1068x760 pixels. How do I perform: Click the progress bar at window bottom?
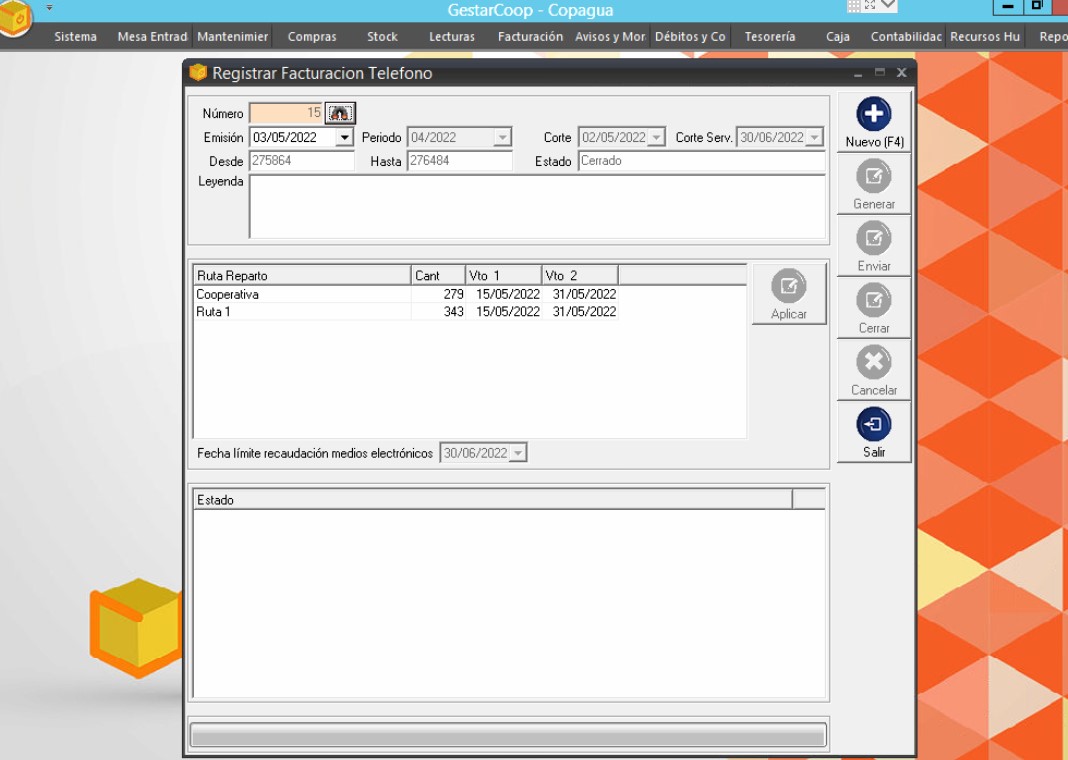tap(508, 735)
